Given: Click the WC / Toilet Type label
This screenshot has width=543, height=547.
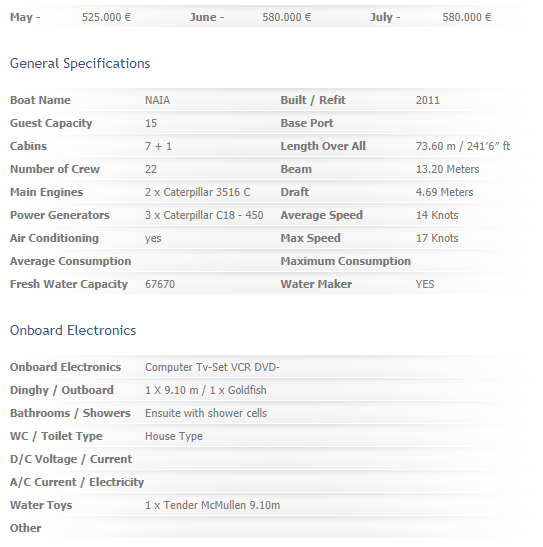Looking at the screenshot, I should pyautogui.click(x=56, y=436).
